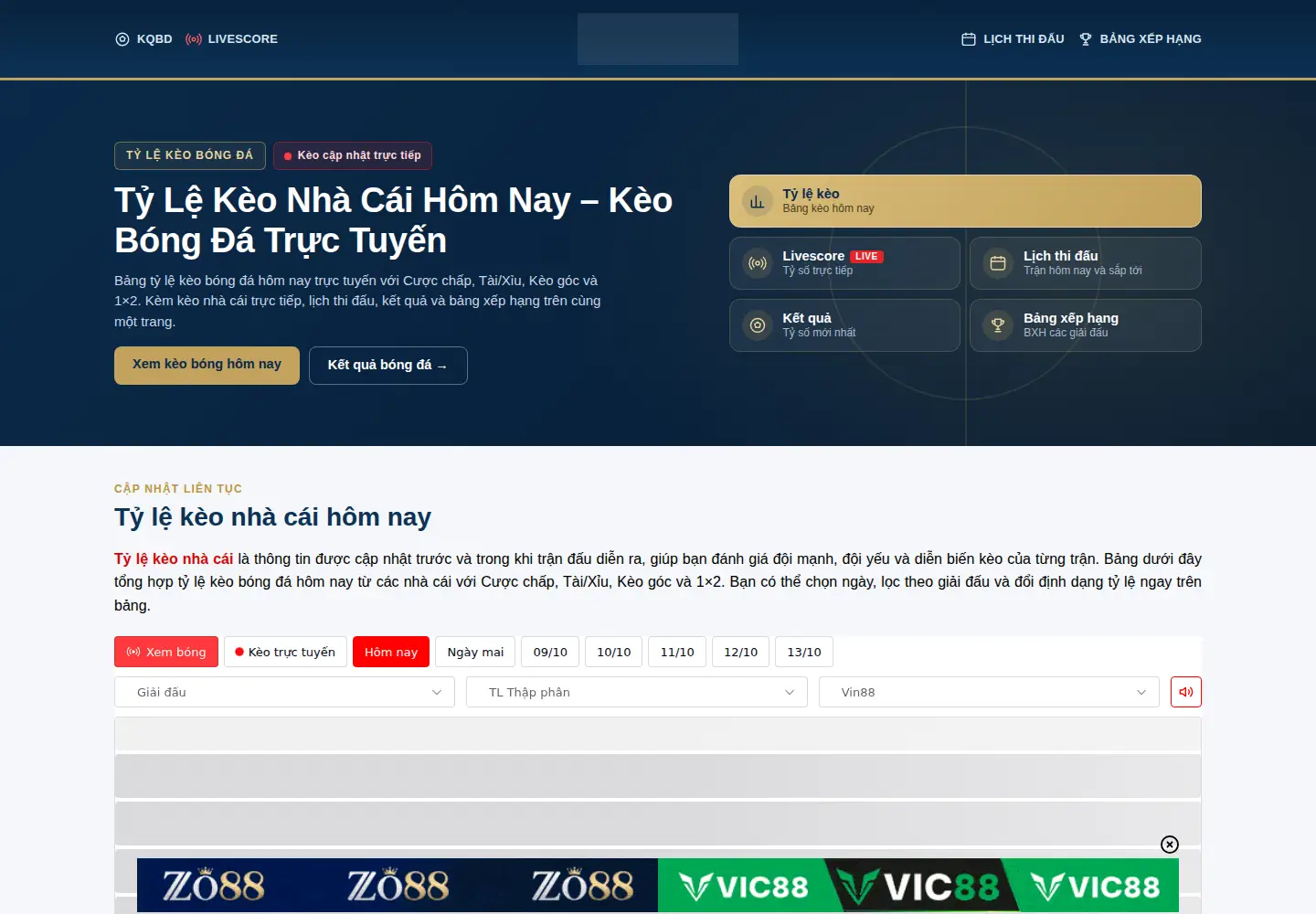The height and width of the screenshot is (914, 1316).
Task: Click the Xem bóng red button
Action: (166, 652)
